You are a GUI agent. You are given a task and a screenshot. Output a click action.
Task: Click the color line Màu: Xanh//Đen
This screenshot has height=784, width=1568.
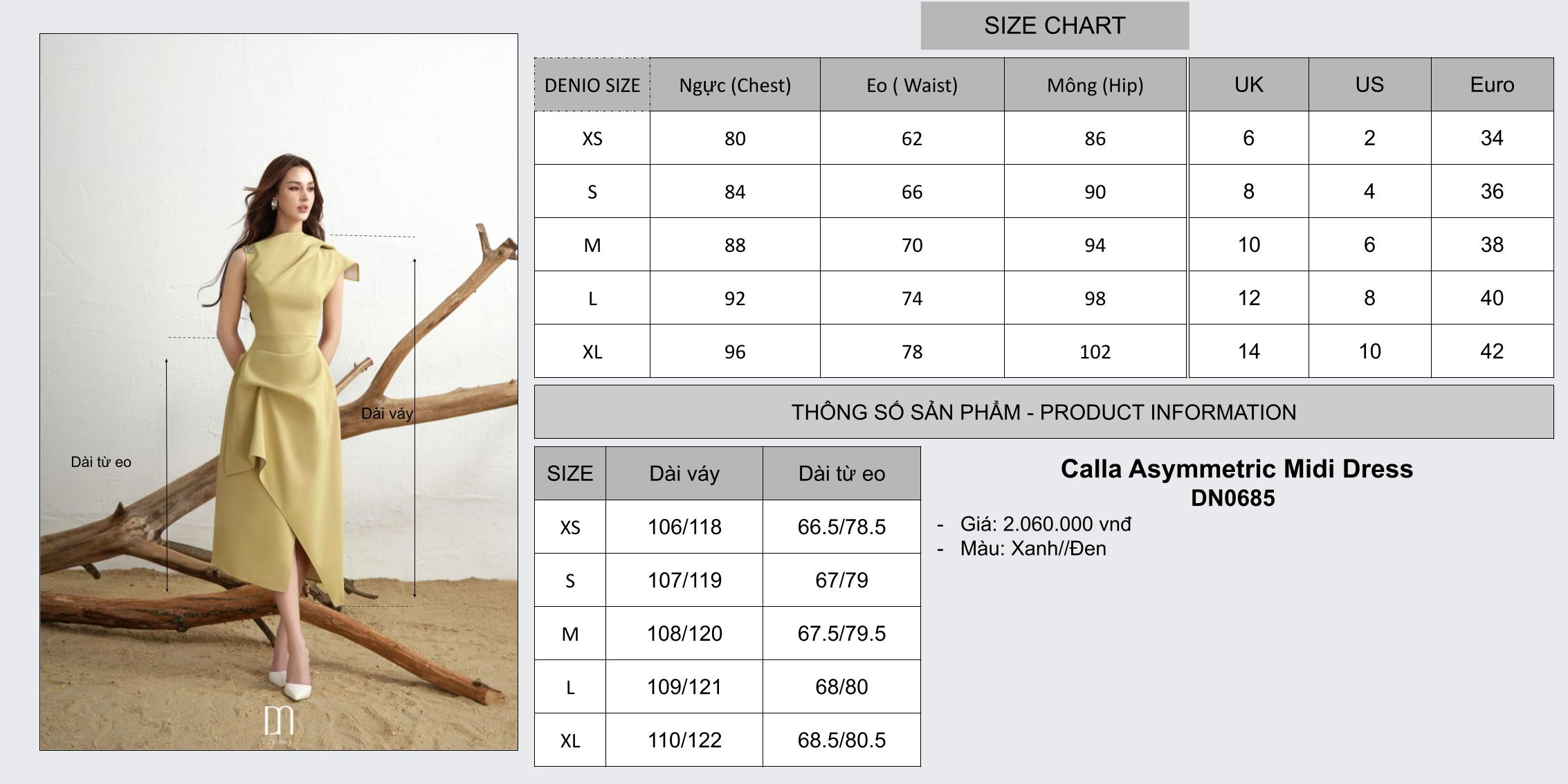click(x=1033, y=549)
